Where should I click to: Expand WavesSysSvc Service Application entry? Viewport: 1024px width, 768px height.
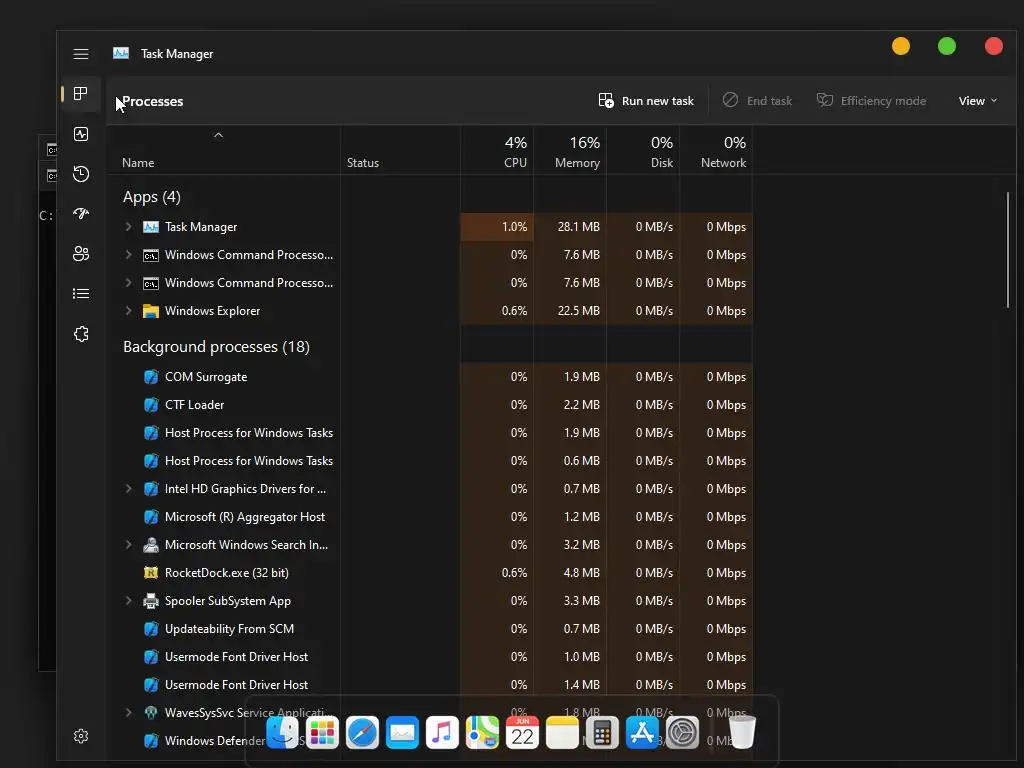tap(129, 712)
